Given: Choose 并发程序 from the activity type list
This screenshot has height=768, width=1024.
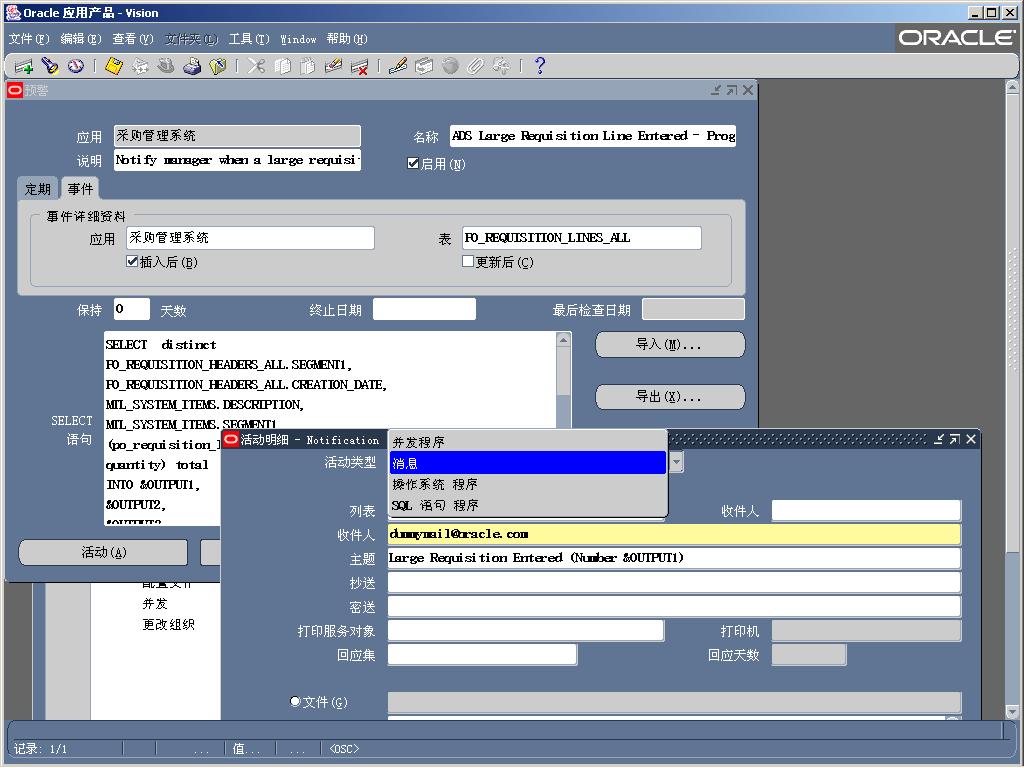Looking at the screenshot, I should click(528, 442).
